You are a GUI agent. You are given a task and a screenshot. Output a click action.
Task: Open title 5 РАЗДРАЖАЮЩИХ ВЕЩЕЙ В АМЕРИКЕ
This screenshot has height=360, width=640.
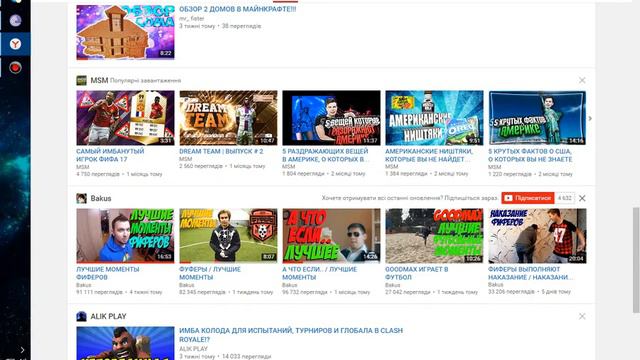(x=325, y=155)
